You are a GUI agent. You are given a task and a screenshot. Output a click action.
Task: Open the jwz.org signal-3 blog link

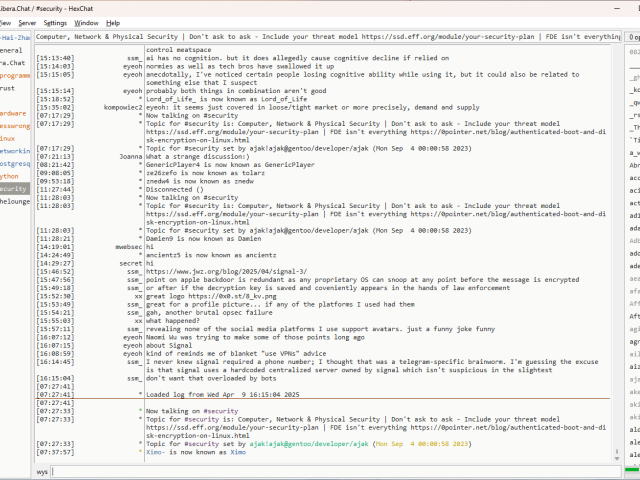tap(227, 271)
